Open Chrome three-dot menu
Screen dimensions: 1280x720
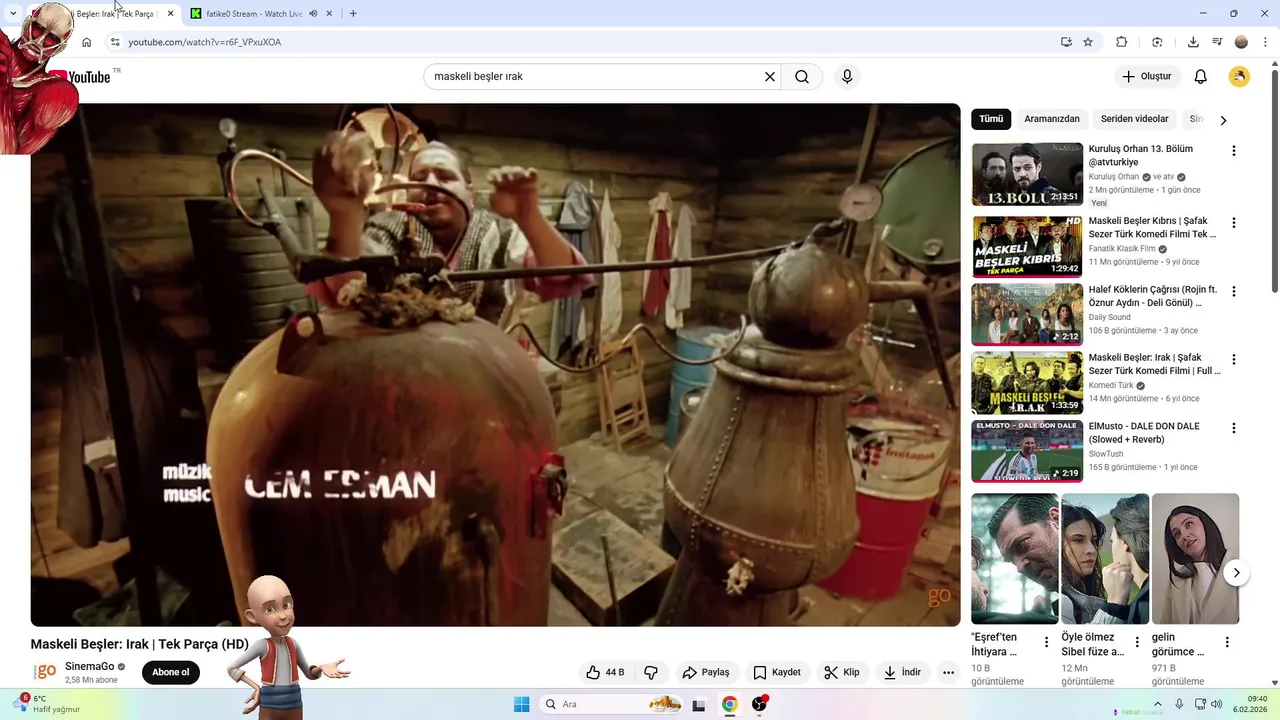(1266, 42)
